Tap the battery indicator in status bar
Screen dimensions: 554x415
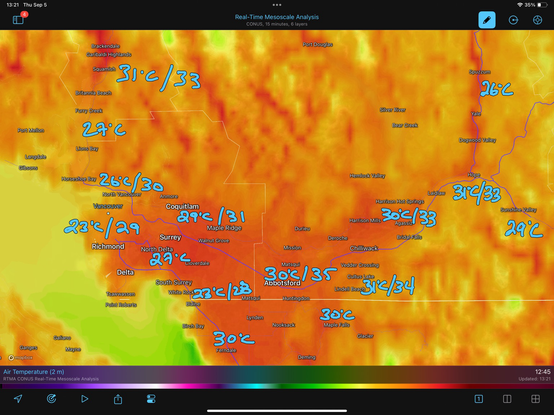[x=542, y=5]
